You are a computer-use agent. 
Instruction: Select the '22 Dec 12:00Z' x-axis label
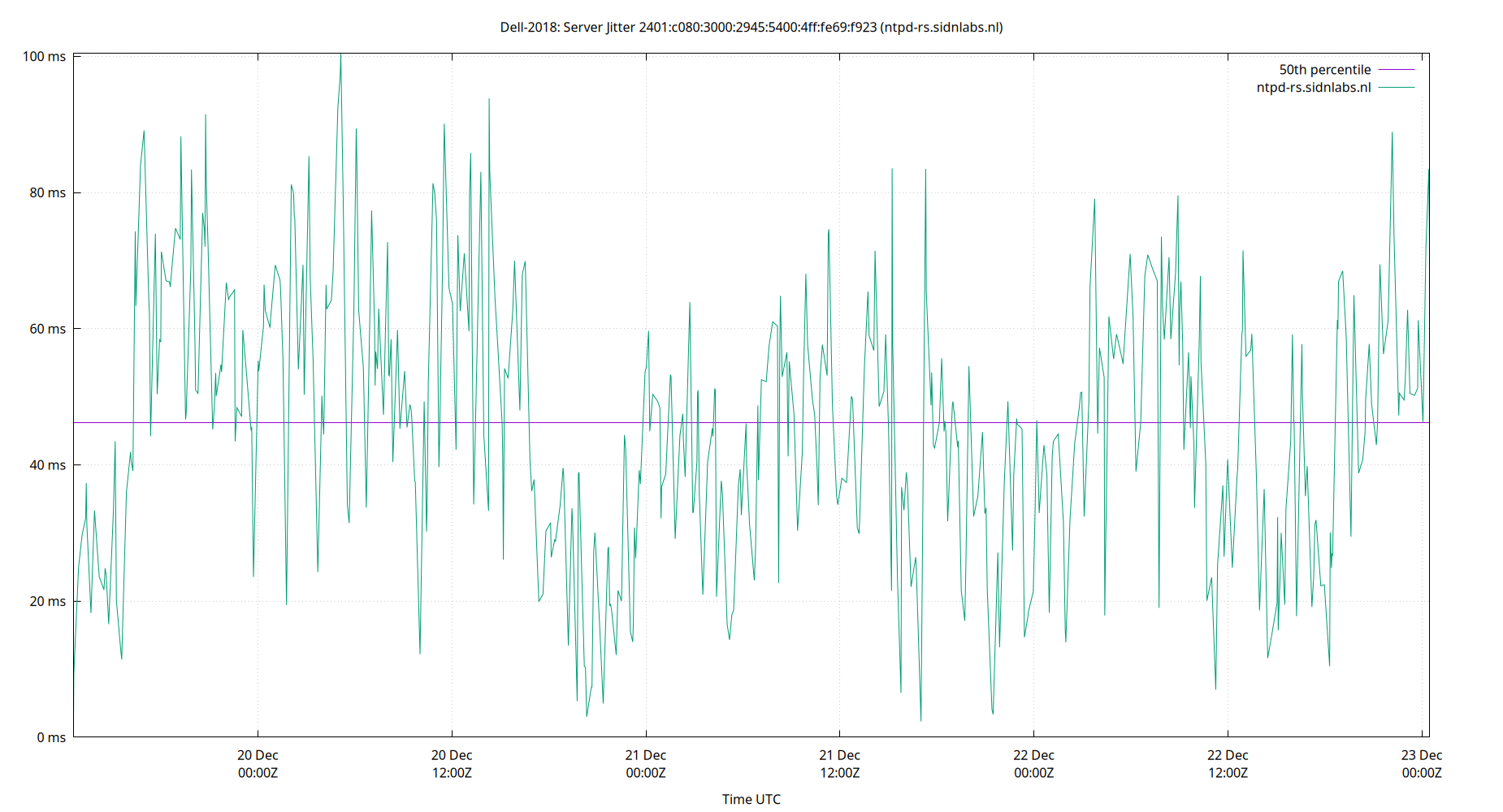coord(1229,763)
